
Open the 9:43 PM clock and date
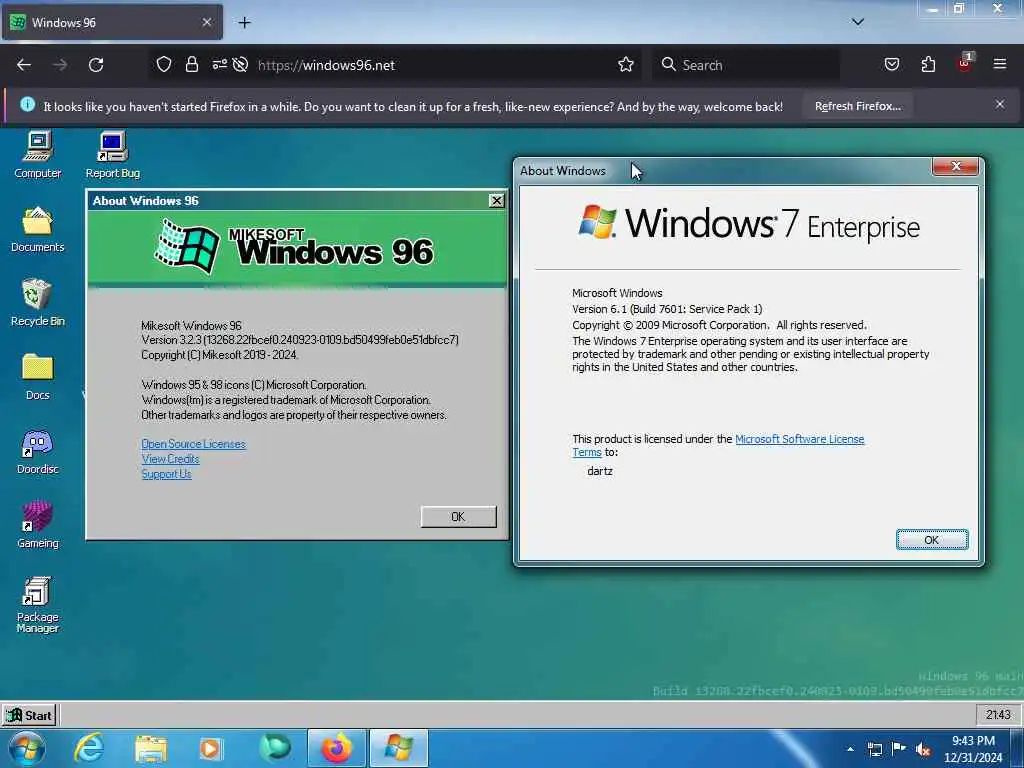[973, 749]
